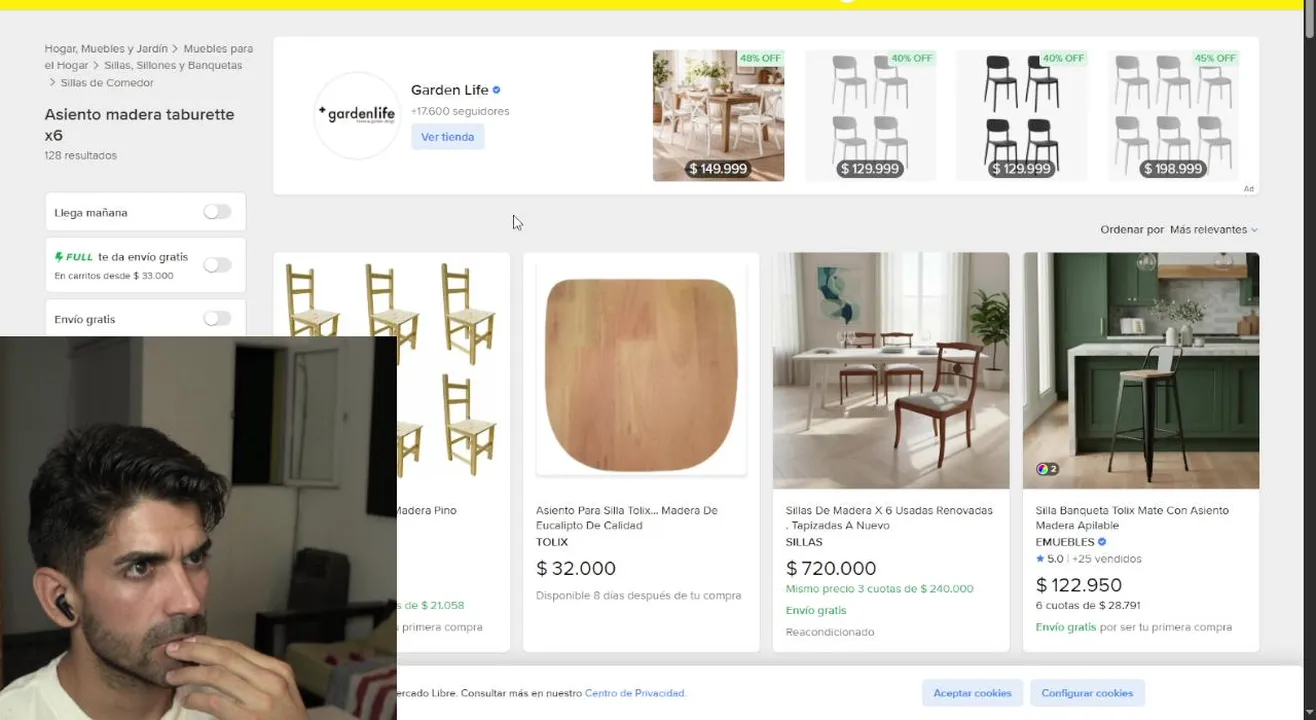Screen dimensions: 1316x720
Task: Open the $149.999 dining table ad thumbnail
Action: pos(718,116)
